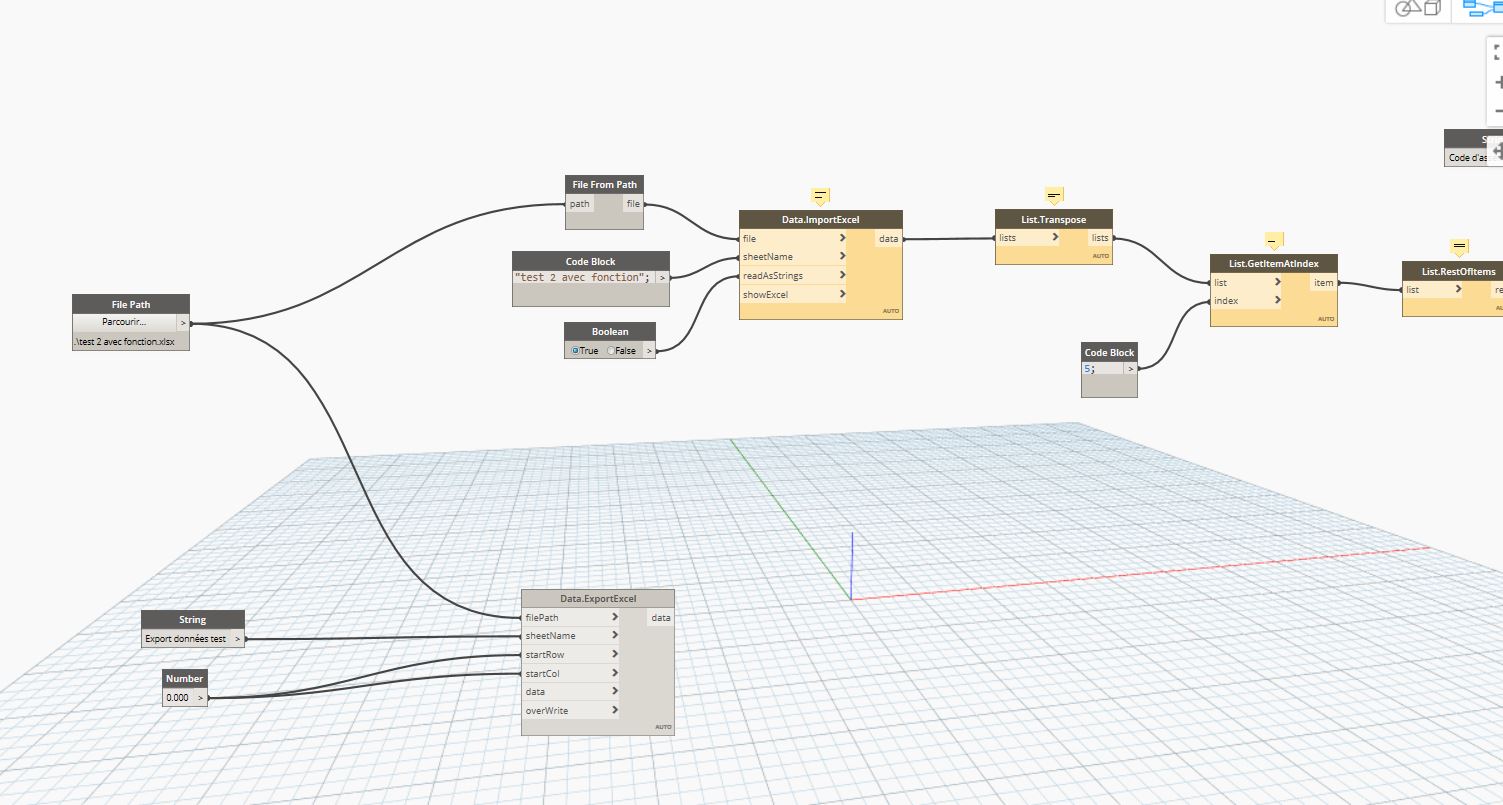Edit the String node text field

pyautogui.click(x=186, y=638)
